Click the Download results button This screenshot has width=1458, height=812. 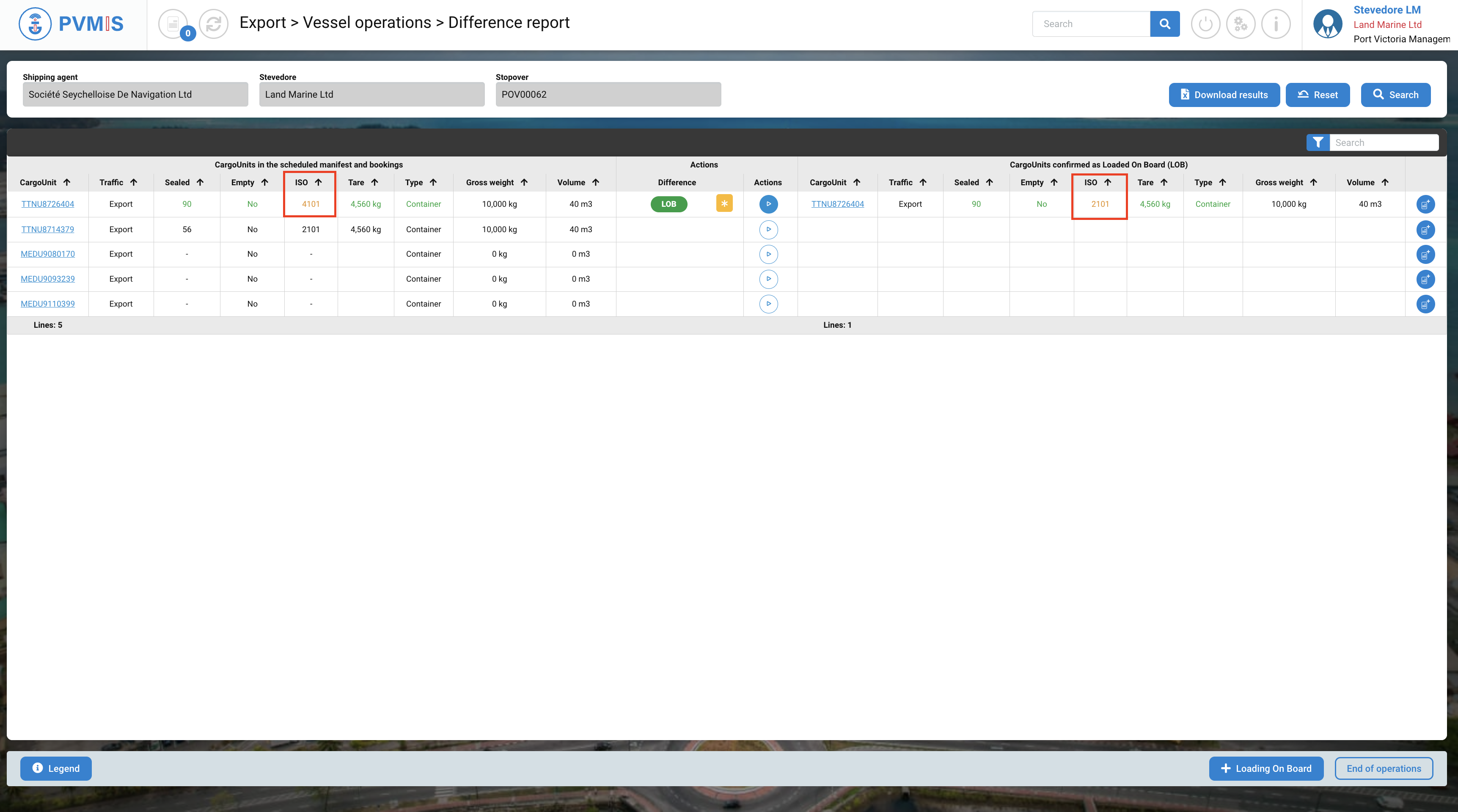pos(1224,95)
